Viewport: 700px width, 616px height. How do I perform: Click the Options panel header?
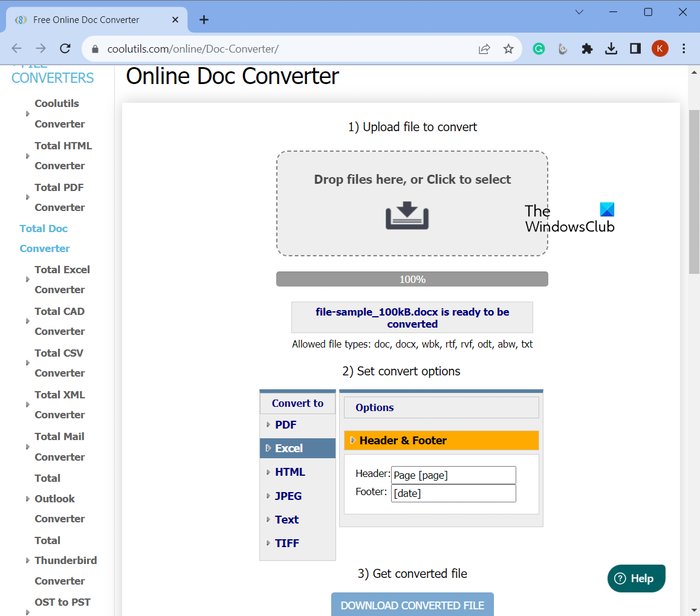[x=442, y=408]
